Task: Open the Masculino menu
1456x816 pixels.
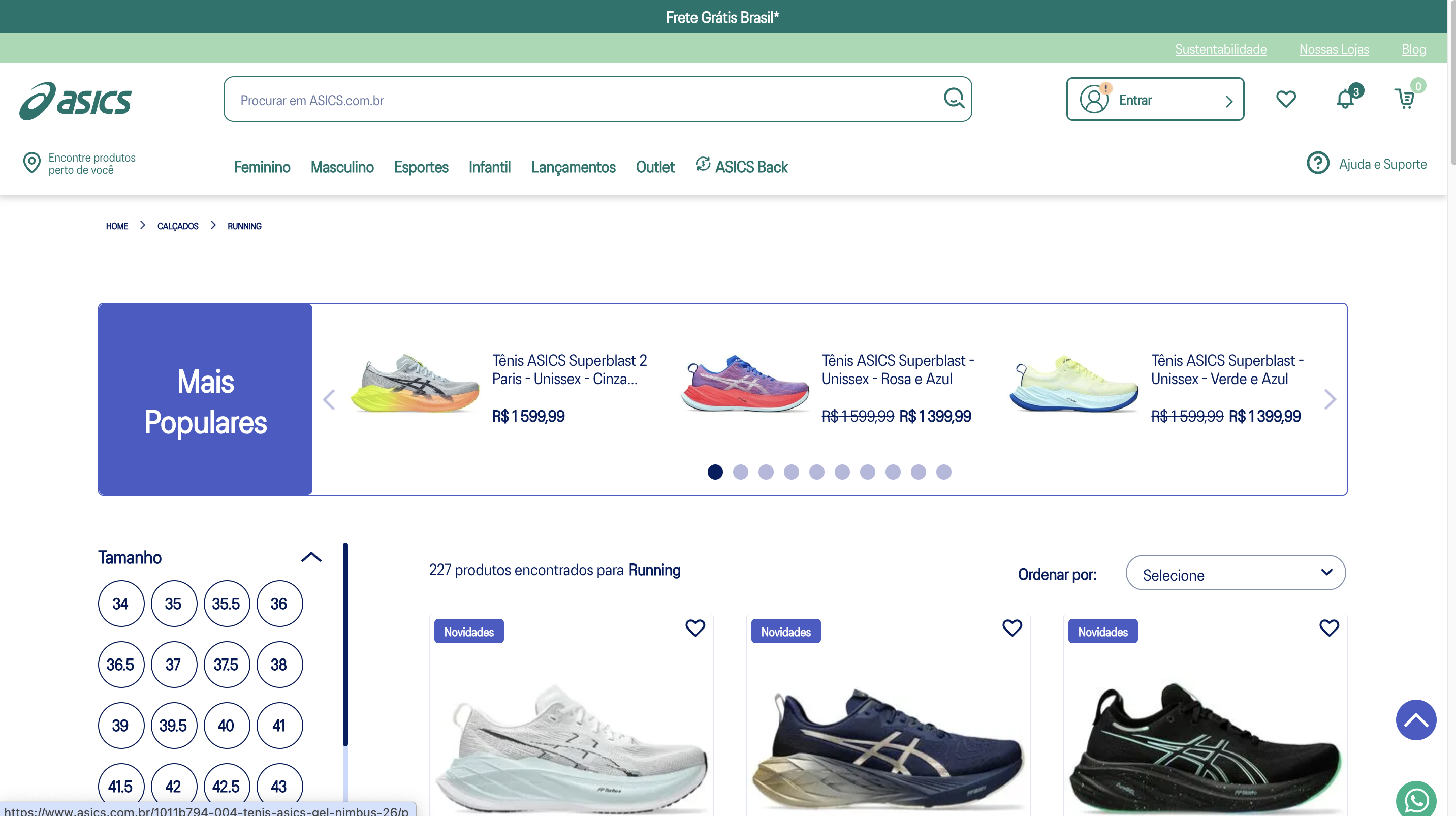Action: pyautogui.click(x=342, y=167)
